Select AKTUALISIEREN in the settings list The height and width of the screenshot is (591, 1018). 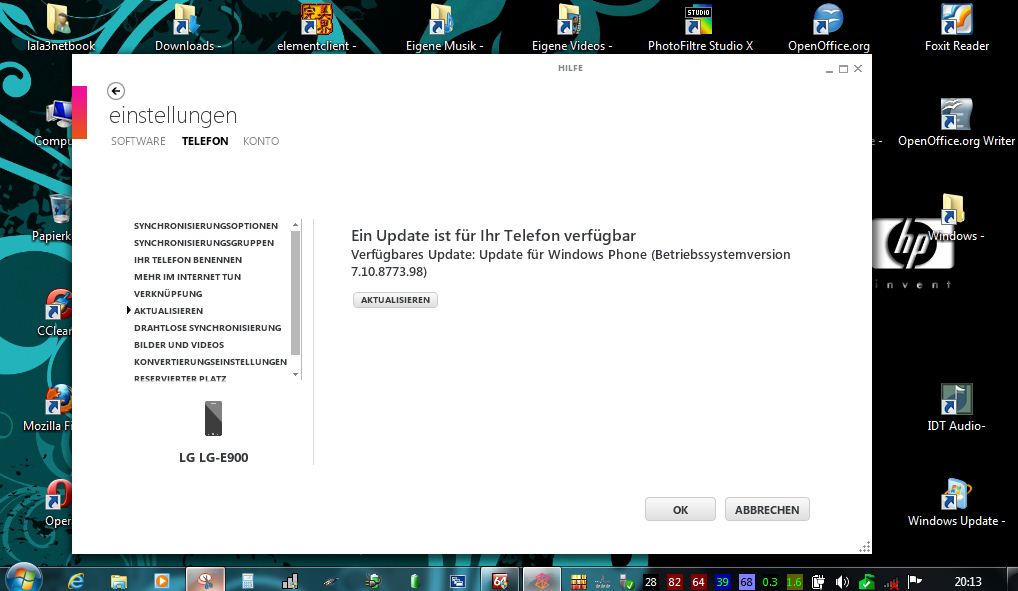pyautogui.click(x=168, y=310)
